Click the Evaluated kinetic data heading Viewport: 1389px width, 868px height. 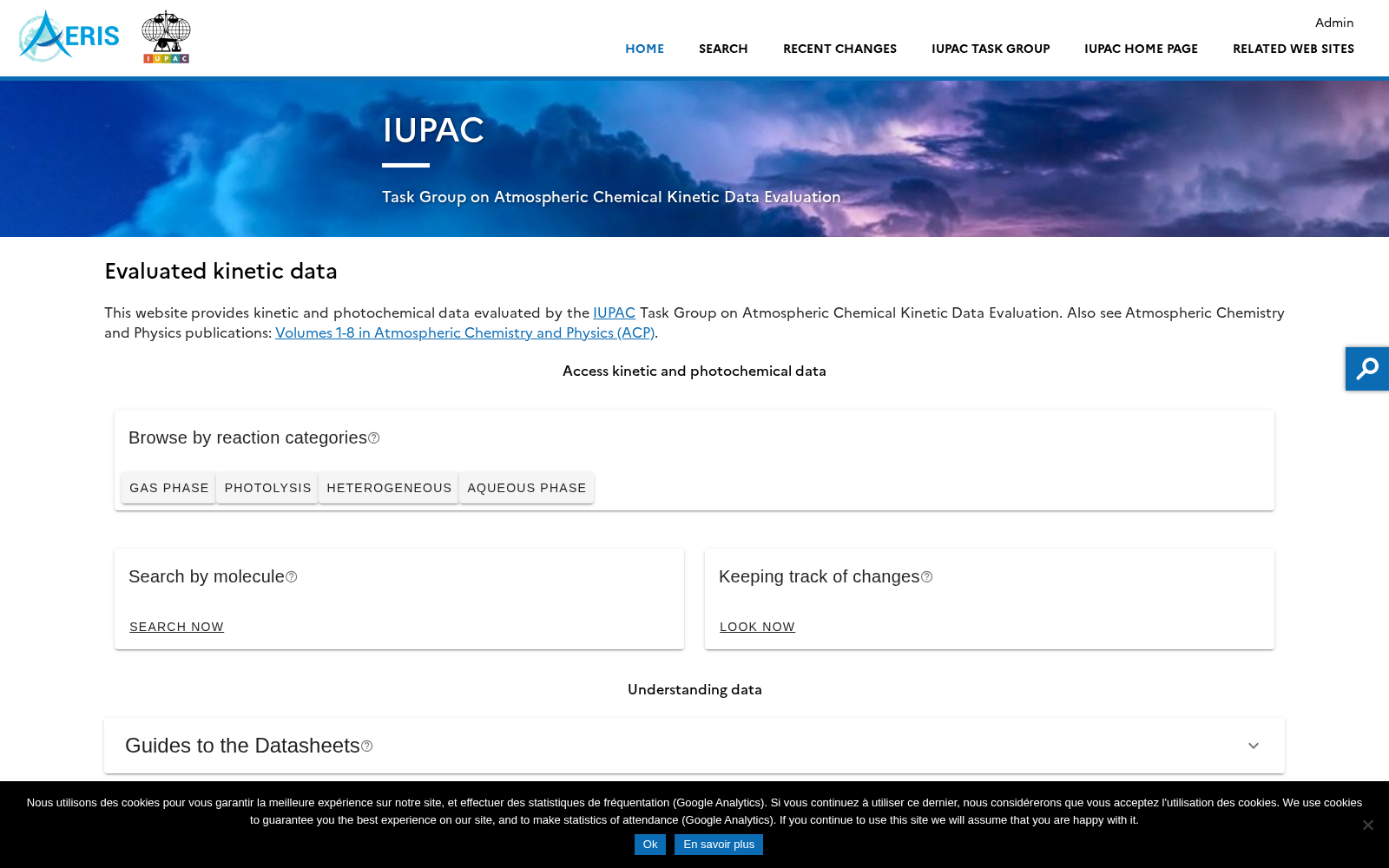coord(221,272)
